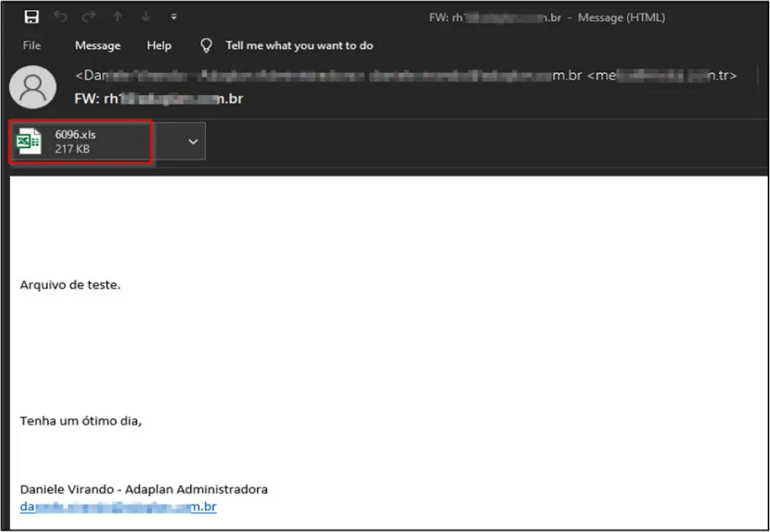Open the 6096.xls attachment
The height and width of the screenshot is (532, 770).
click(81, 141)
